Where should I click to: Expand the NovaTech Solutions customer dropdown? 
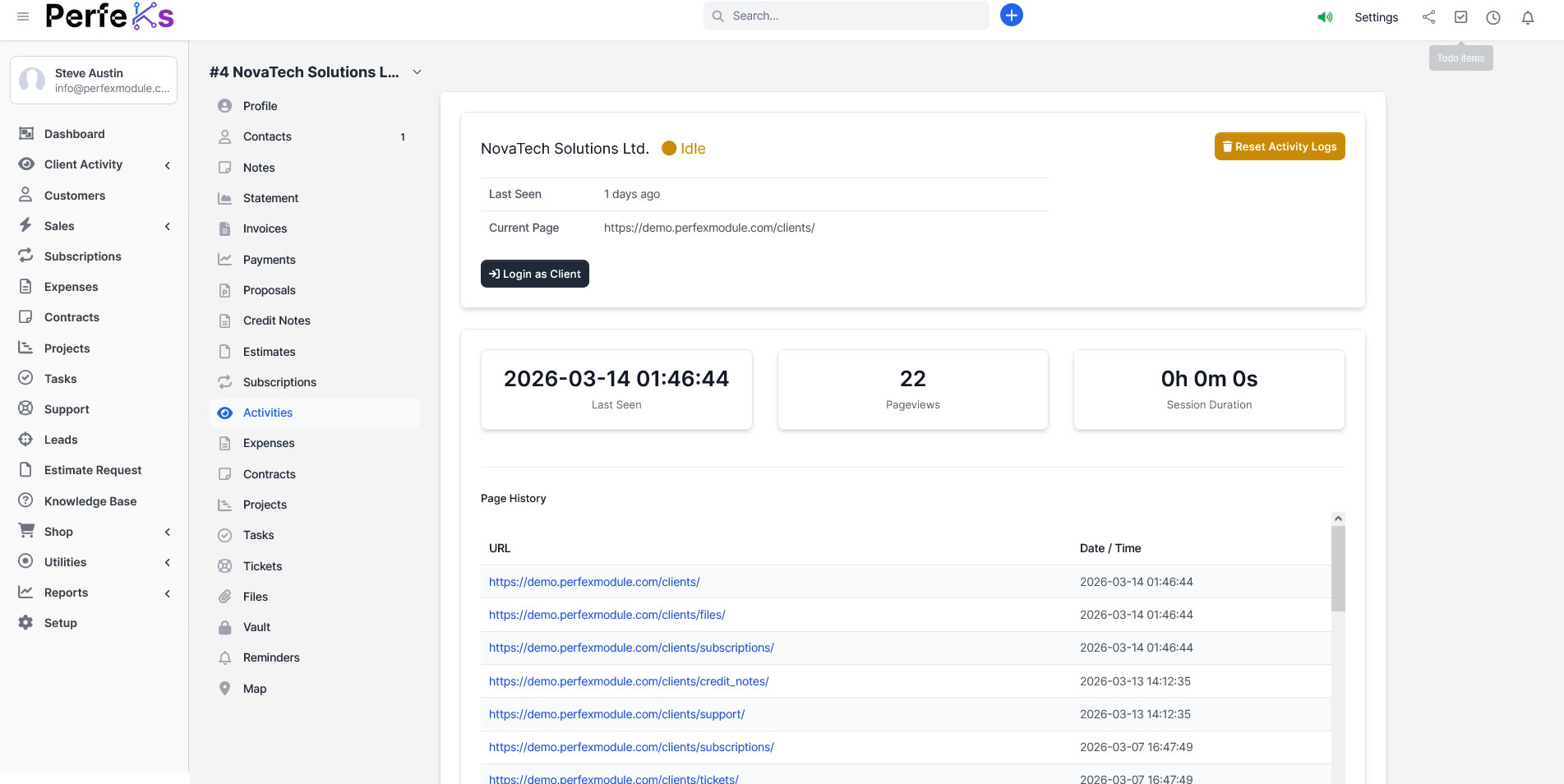417,72
